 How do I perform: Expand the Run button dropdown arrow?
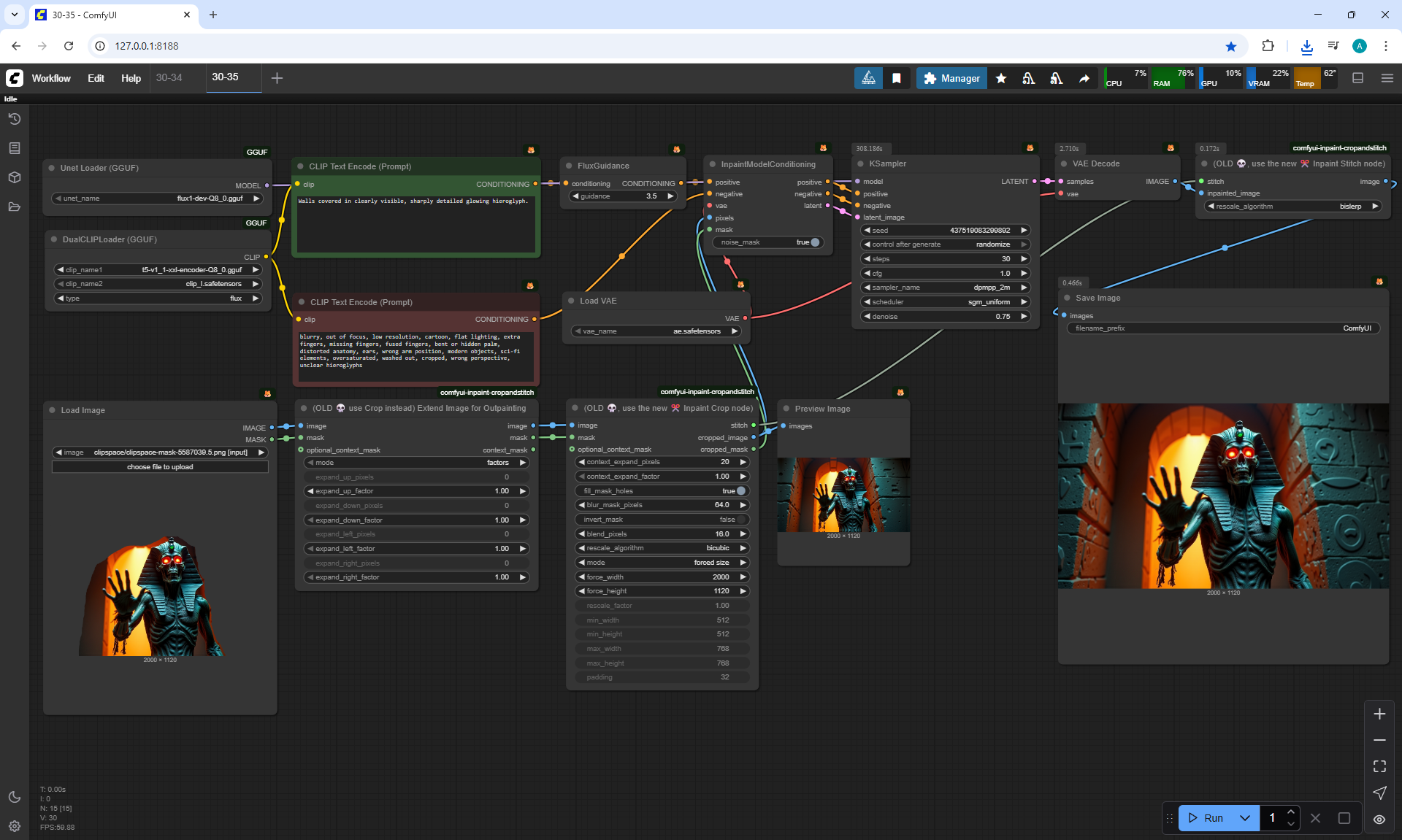click(x=1245, y=818)
